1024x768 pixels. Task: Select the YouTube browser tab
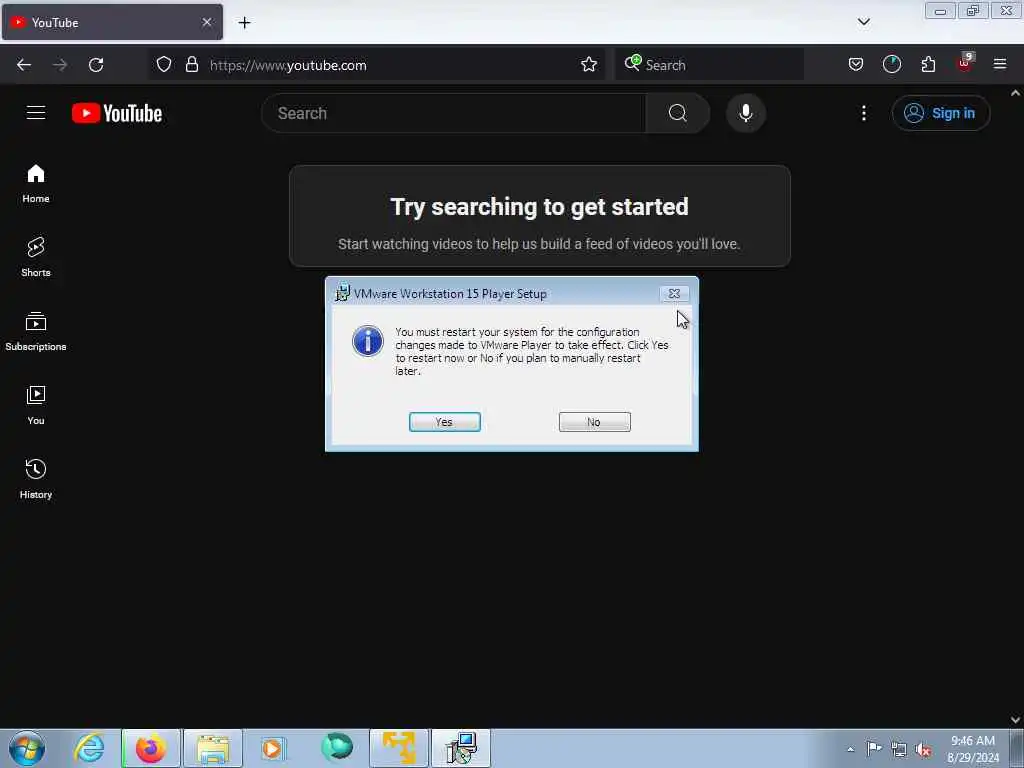112,22
